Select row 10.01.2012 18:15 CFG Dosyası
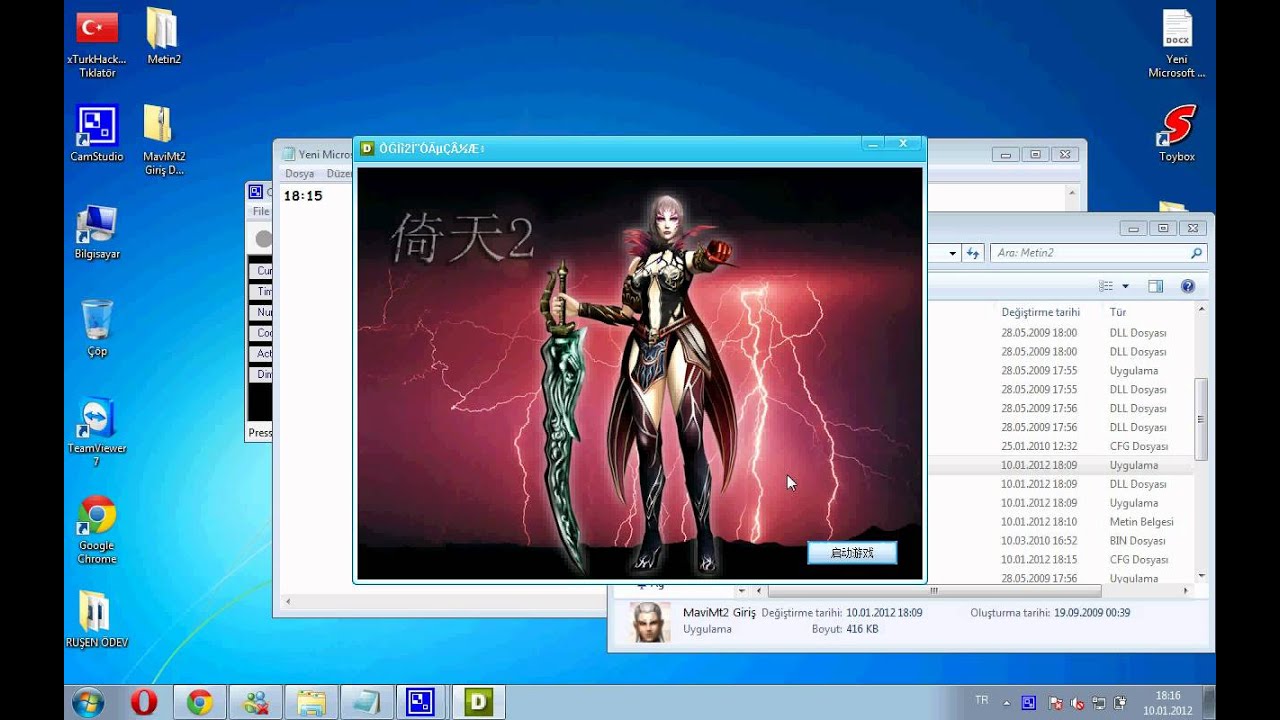 pos(1060,560)
